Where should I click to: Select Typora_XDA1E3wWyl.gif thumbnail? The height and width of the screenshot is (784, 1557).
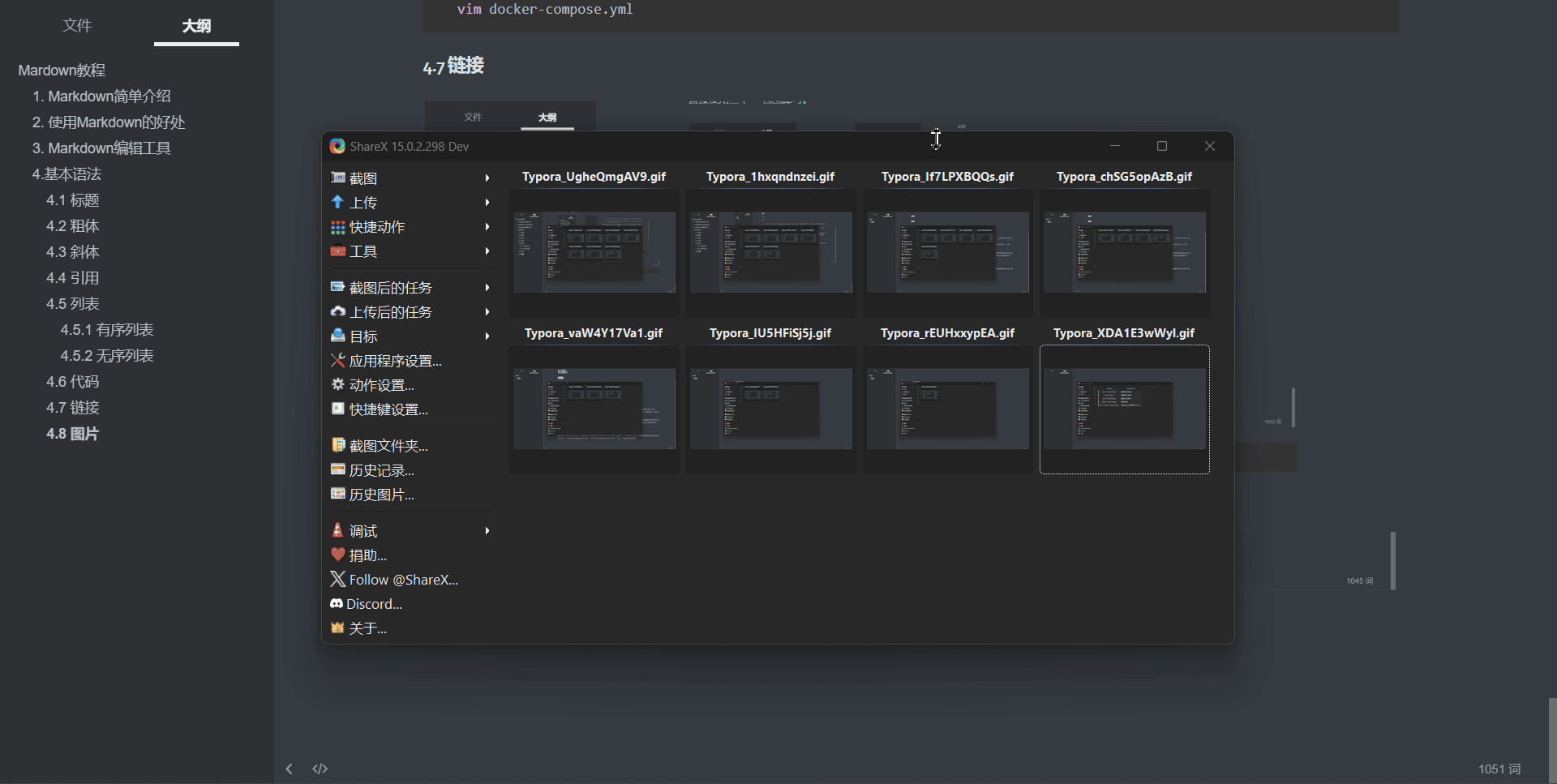(x=1125, y=409)
